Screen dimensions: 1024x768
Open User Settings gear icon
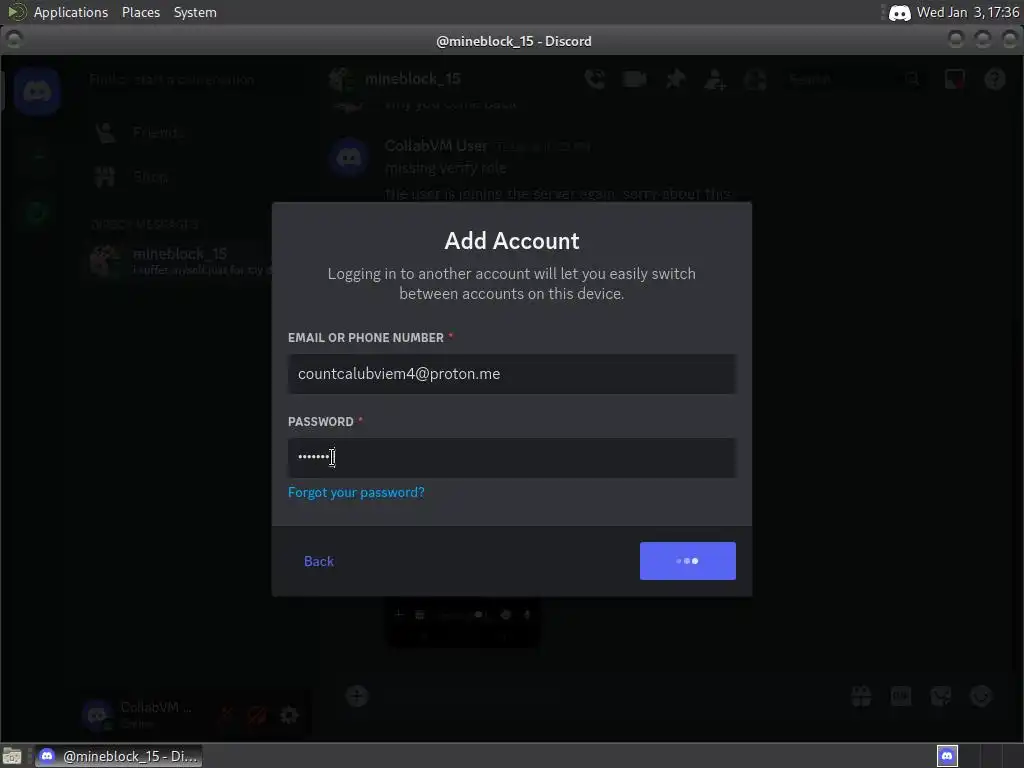point(289,715)
